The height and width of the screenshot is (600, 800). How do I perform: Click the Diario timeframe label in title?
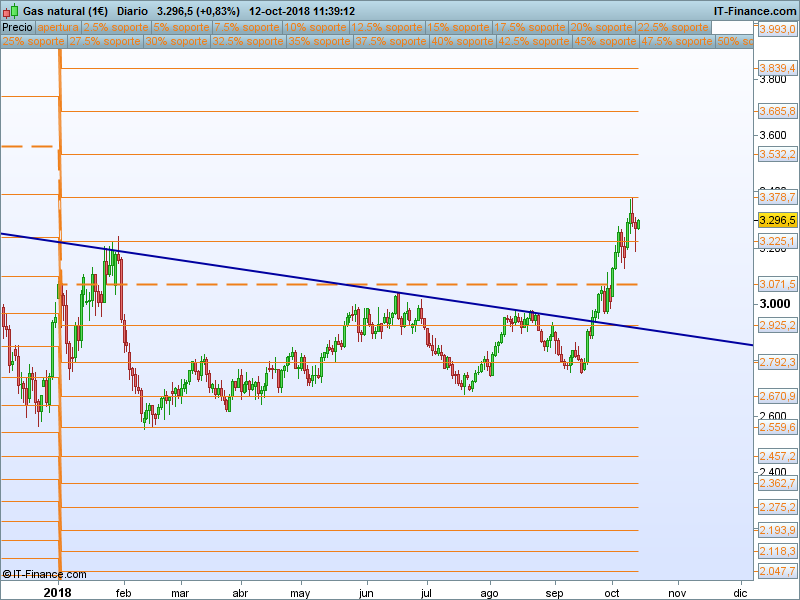point(134,11)
